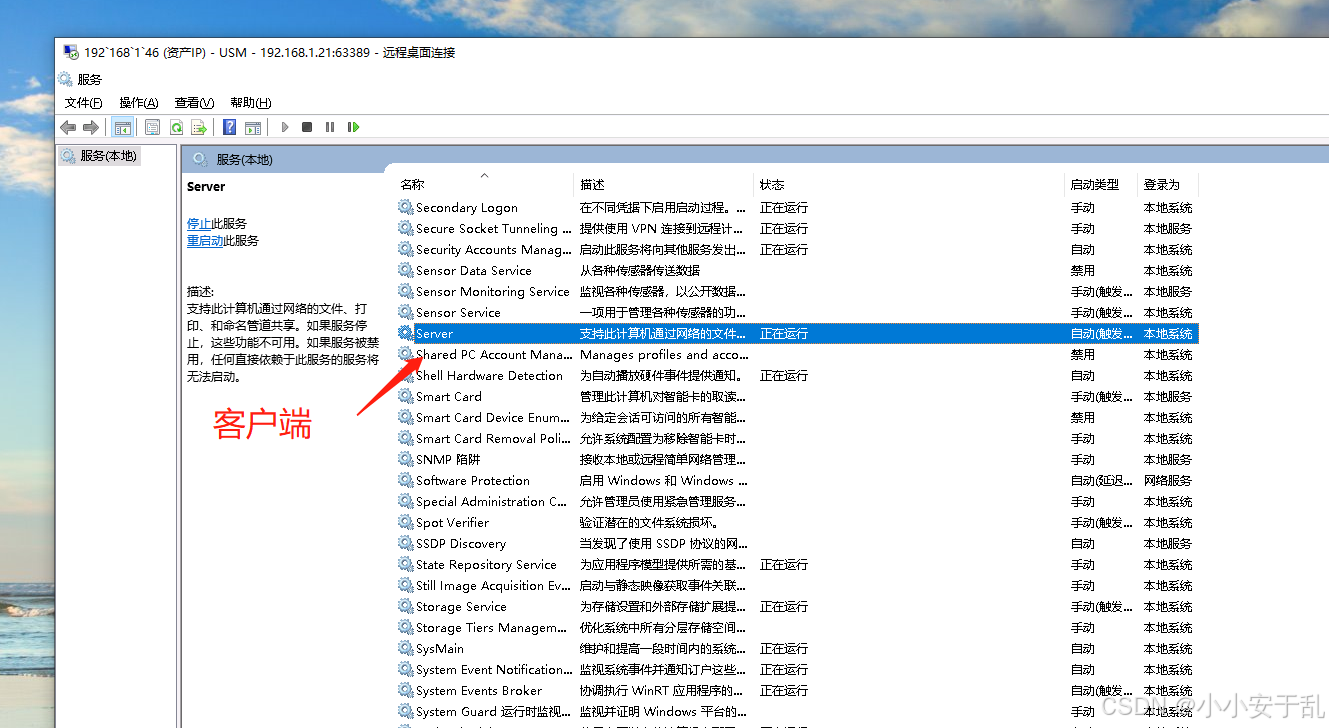Open the 操作(A) menu
This screenshot has width=1329, height=728.
point(139,103)
